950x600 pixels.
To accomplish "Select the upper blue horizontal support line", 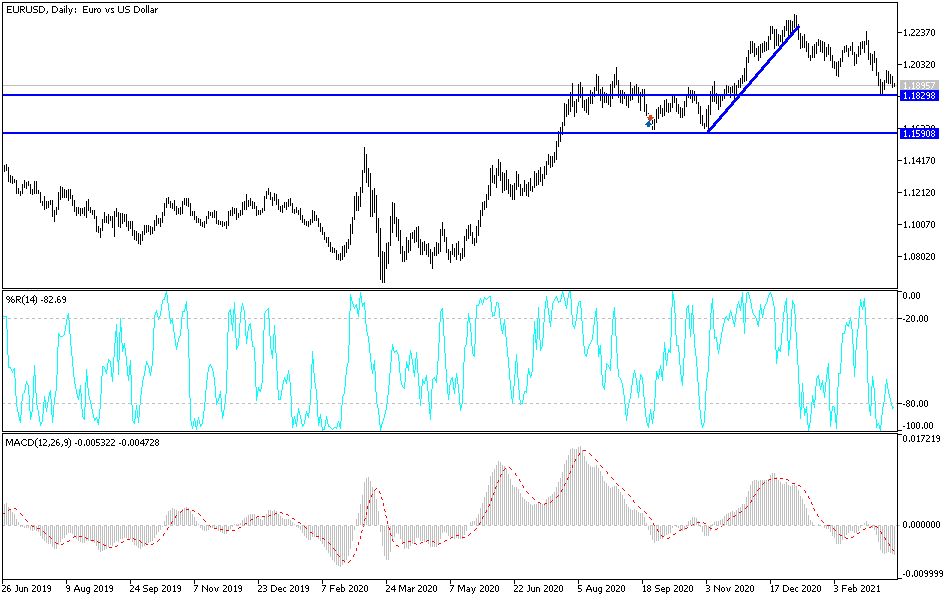I will click(x=400, y=93).
